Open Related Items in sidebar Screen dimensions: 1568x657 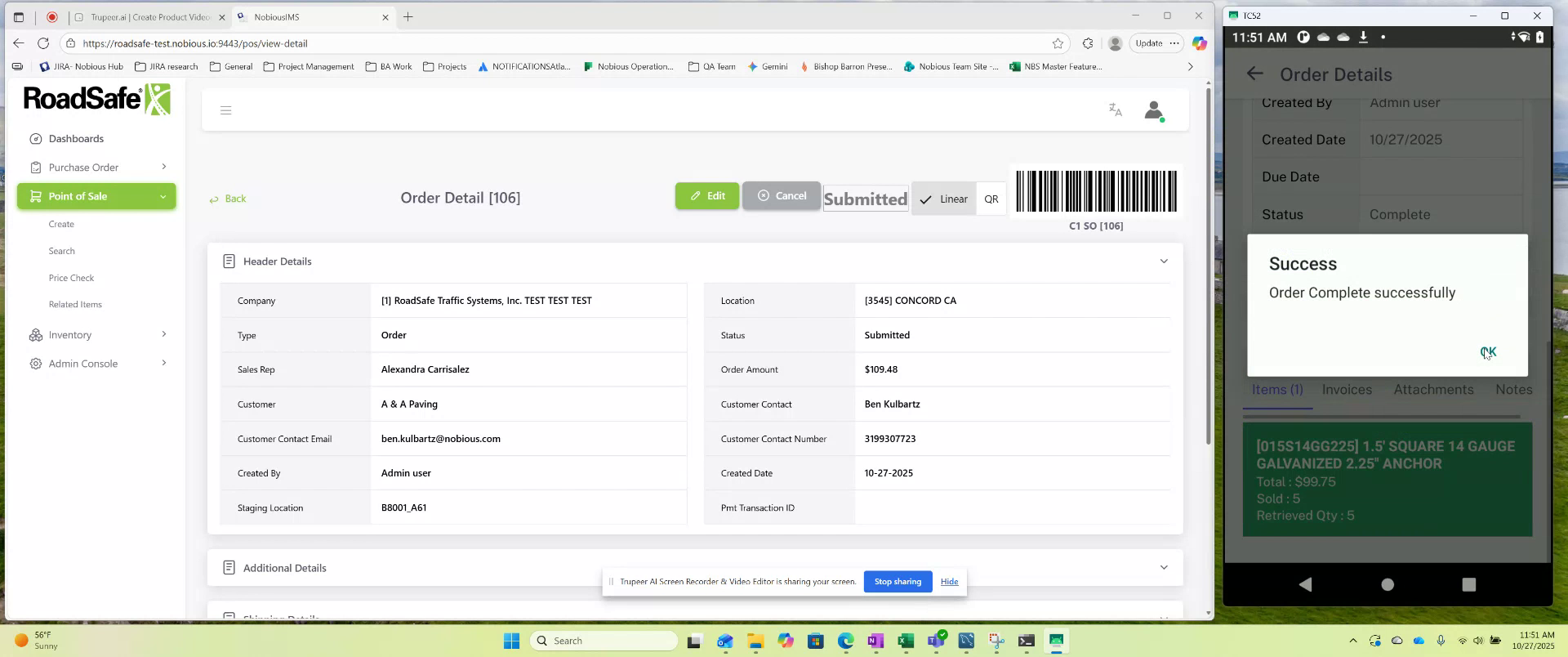click(x=75, y=304)
